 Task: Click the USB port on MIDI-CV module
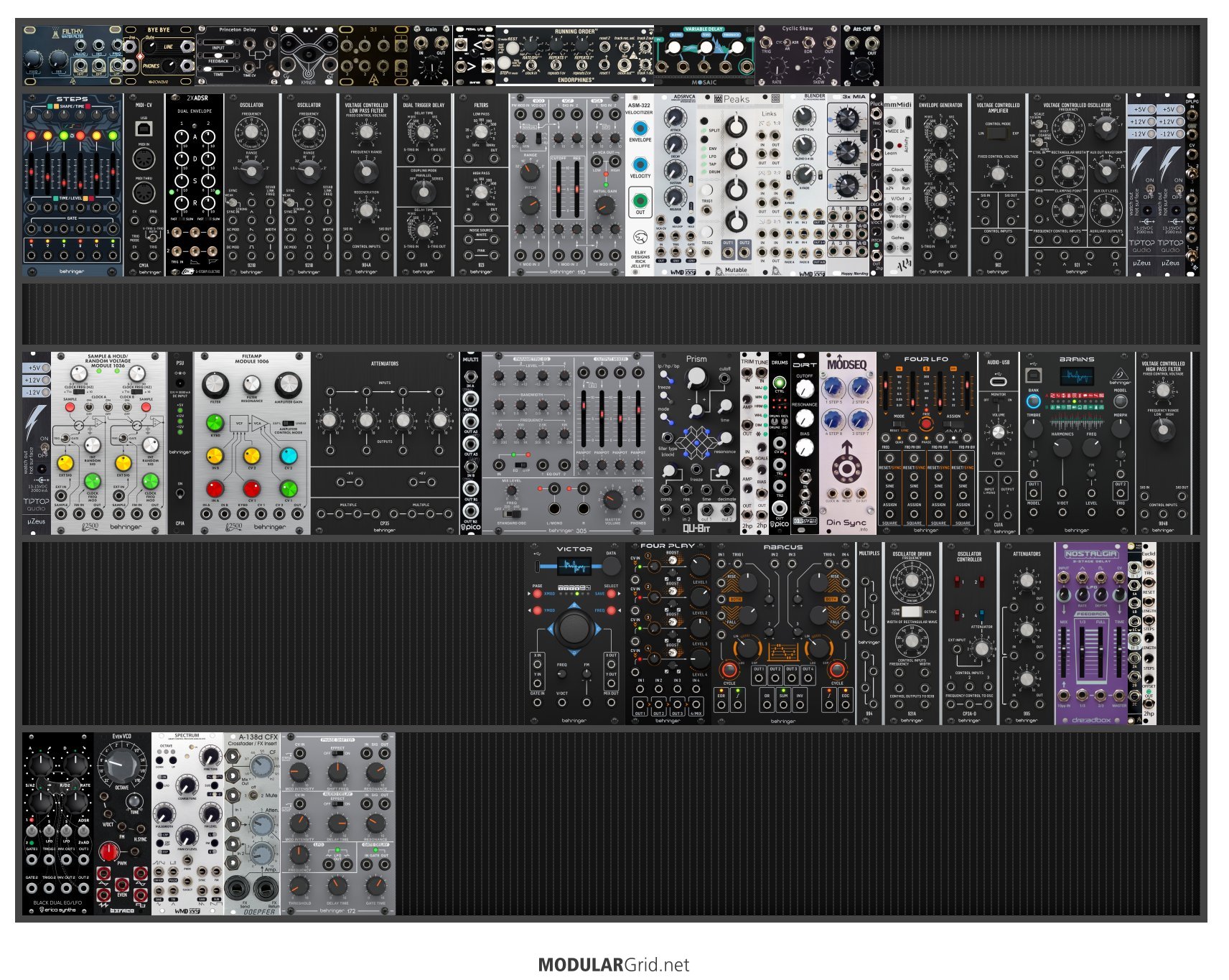pyautogui.click(x=143, y=129)
